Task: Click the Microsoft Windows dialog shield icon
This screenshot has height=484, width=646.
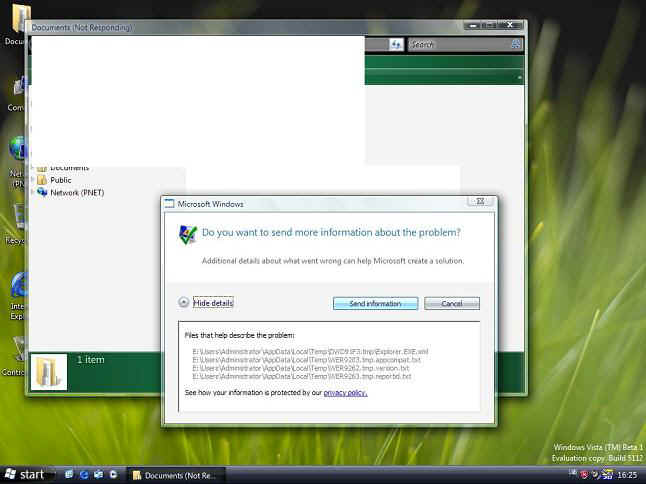Action: coord(187,234)
